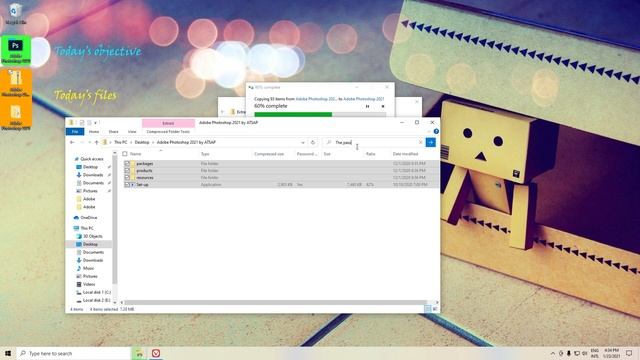640x360 pixels.
Task: Sort by Date modified column header
Action: click(405, 154)
